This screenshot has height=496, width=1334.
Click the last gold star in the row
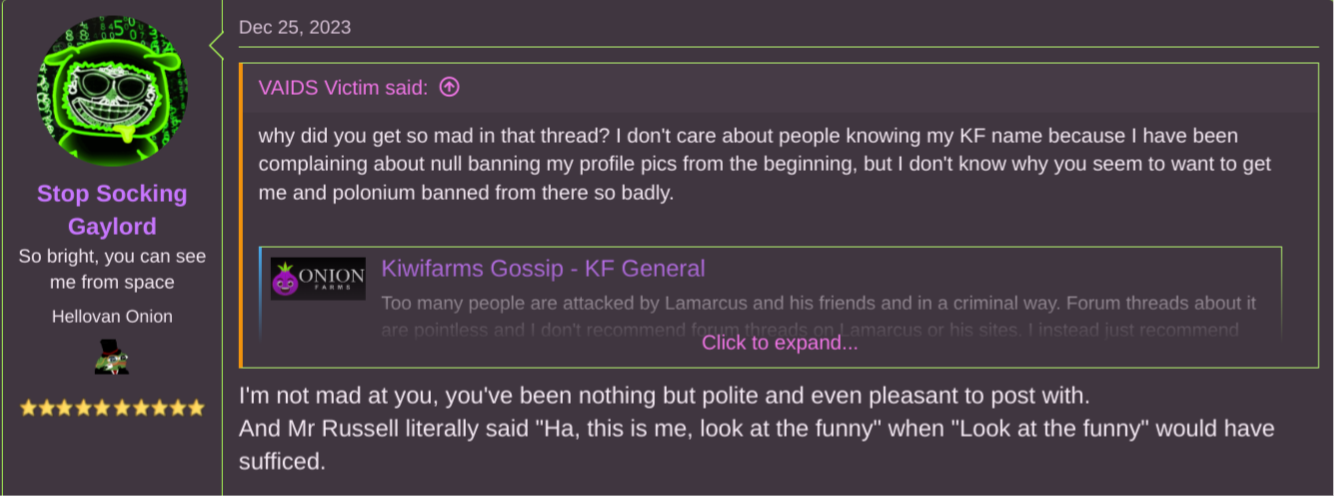coord(196,408)
